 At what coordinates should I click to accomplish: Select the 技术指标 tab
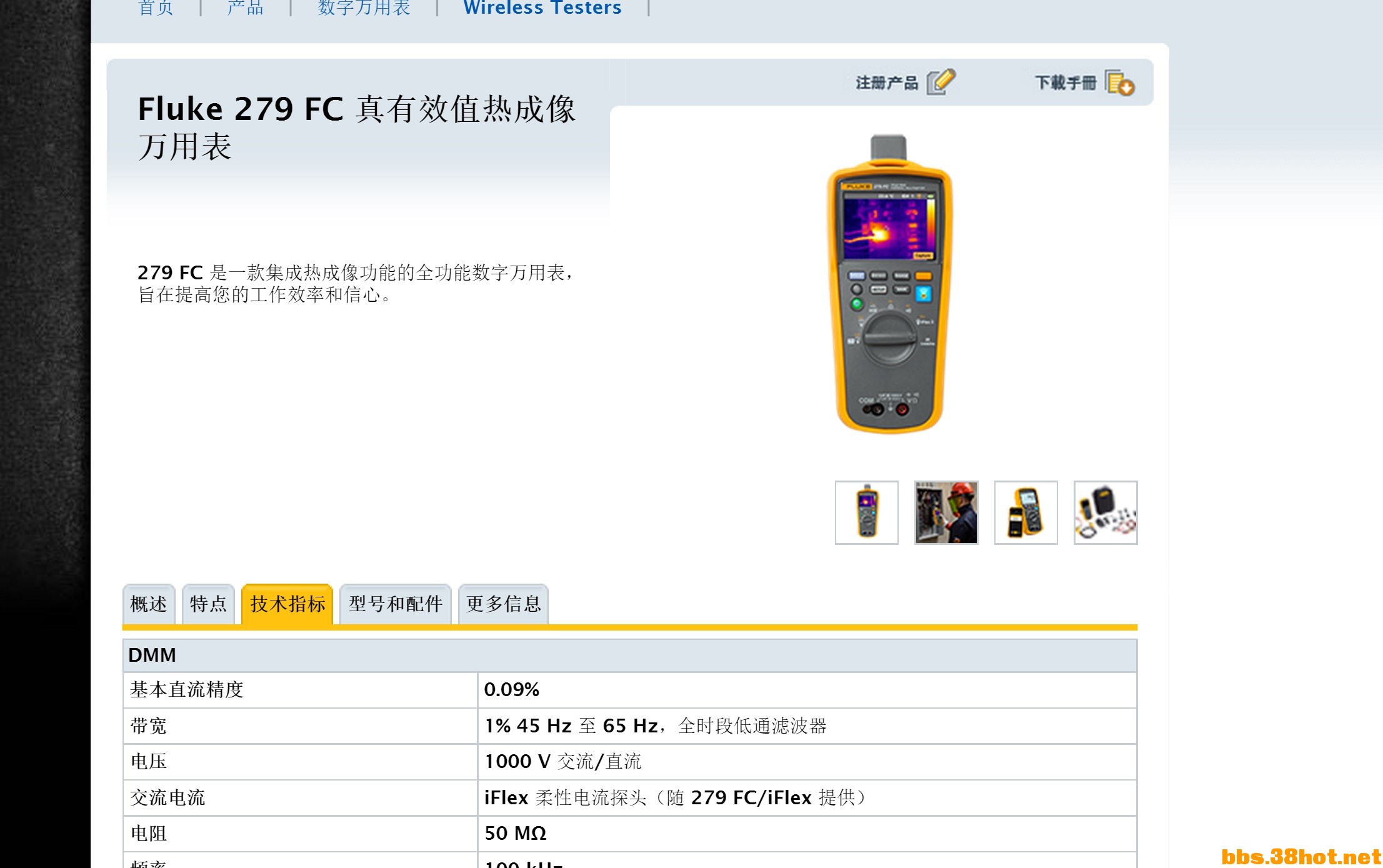(287, 604)
